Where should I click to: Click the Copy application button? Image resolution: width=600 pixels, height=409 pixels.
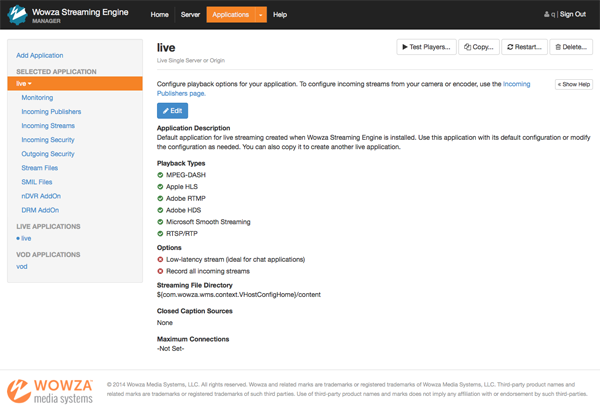[479, 47]
